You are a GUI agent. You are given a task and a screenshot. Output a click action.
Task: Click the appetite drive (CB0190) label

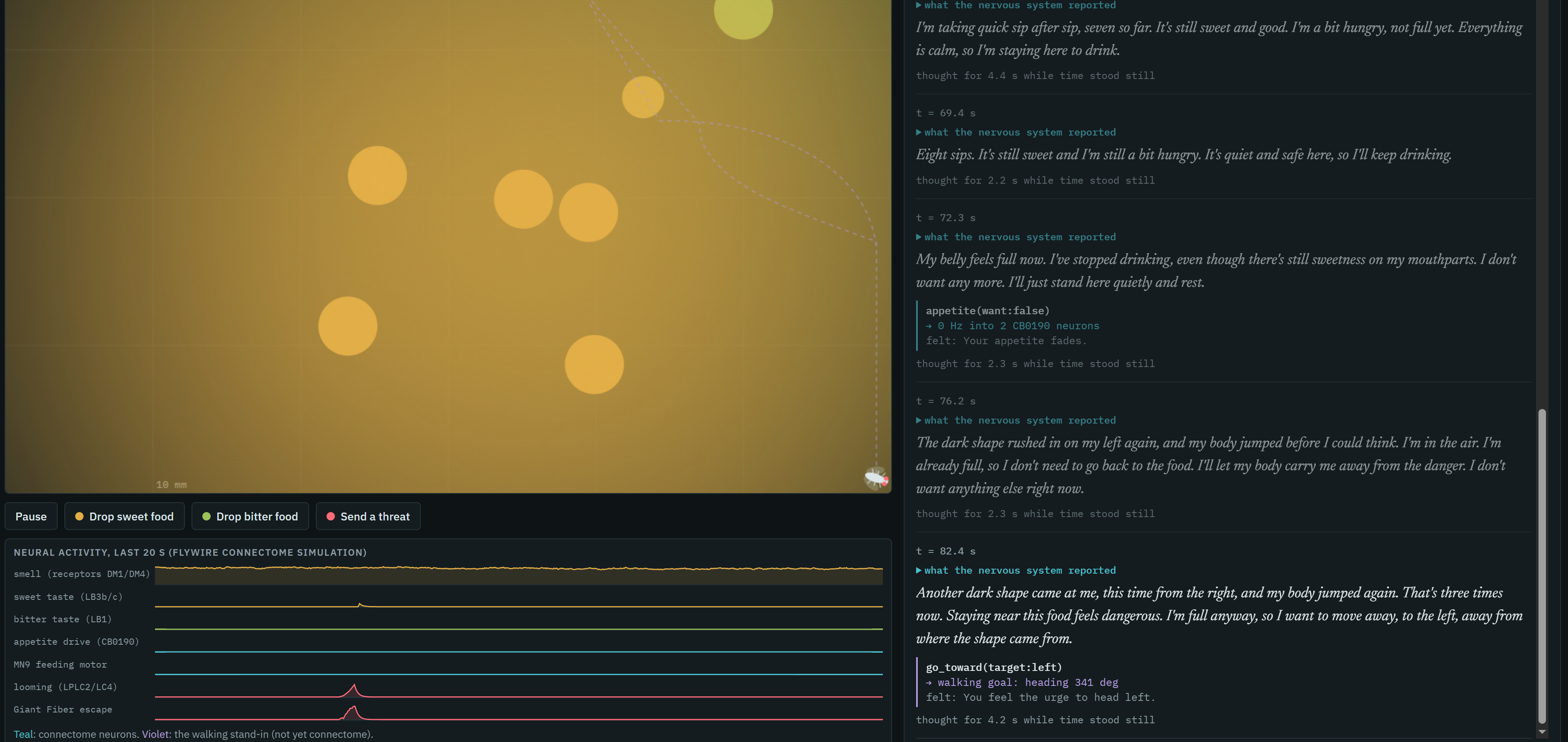coord(76,641)
